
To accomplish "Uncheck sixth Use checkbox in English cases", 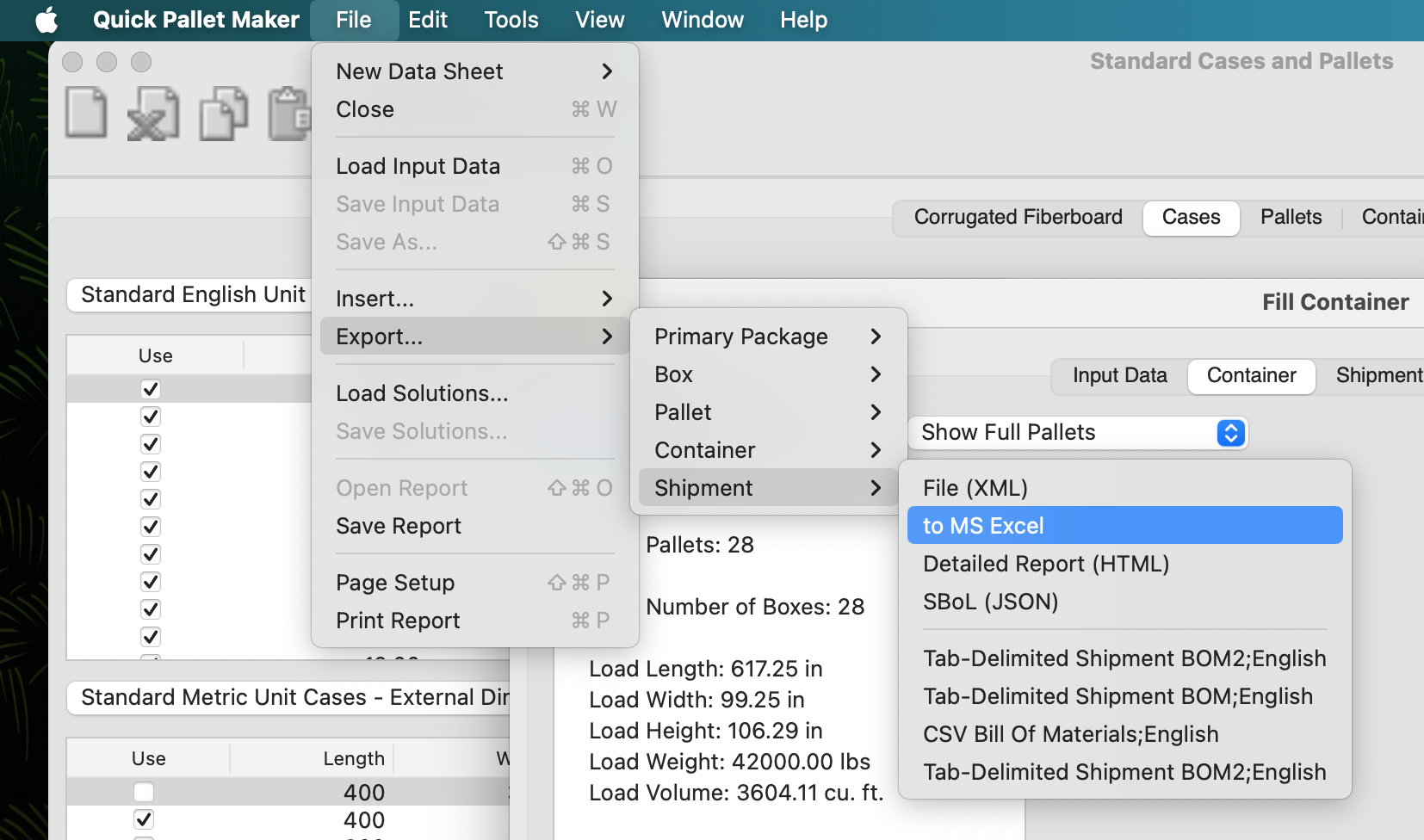I will [151, 527].
